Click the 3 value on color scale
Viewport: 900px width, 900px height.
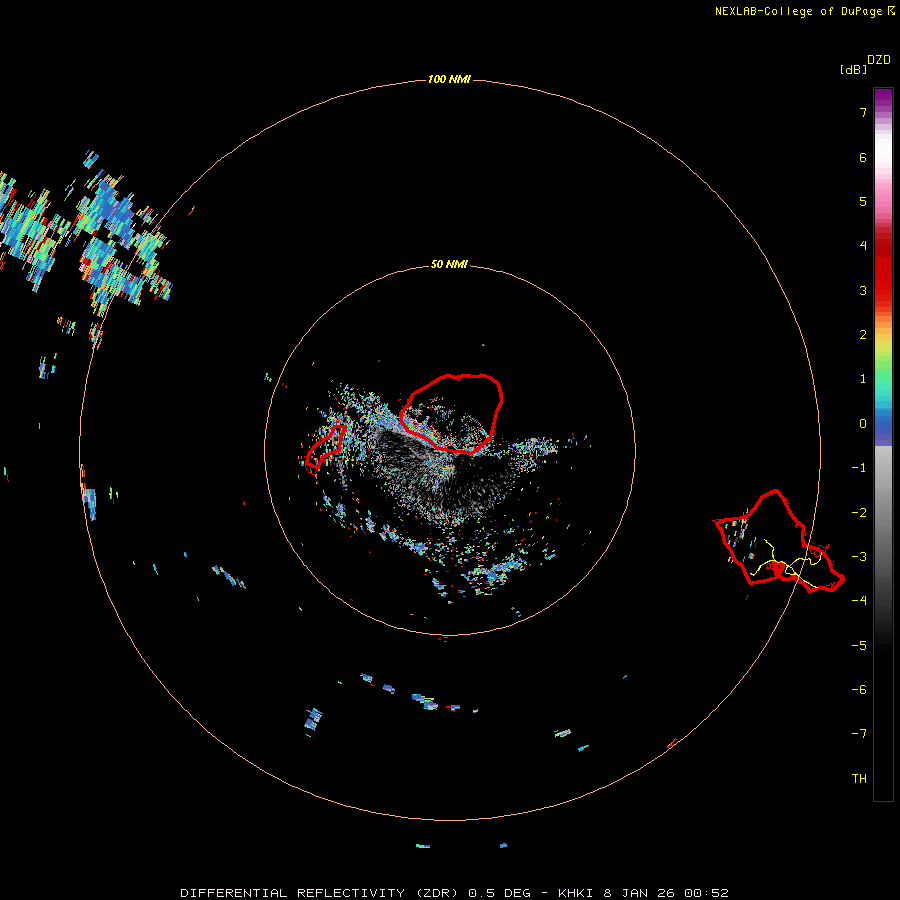click(x=863, y=290)
